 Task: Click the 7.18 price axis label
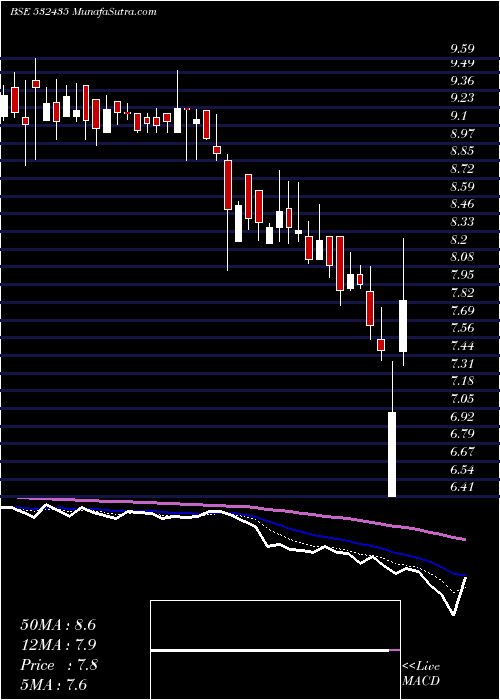click(x=462, y=381)
